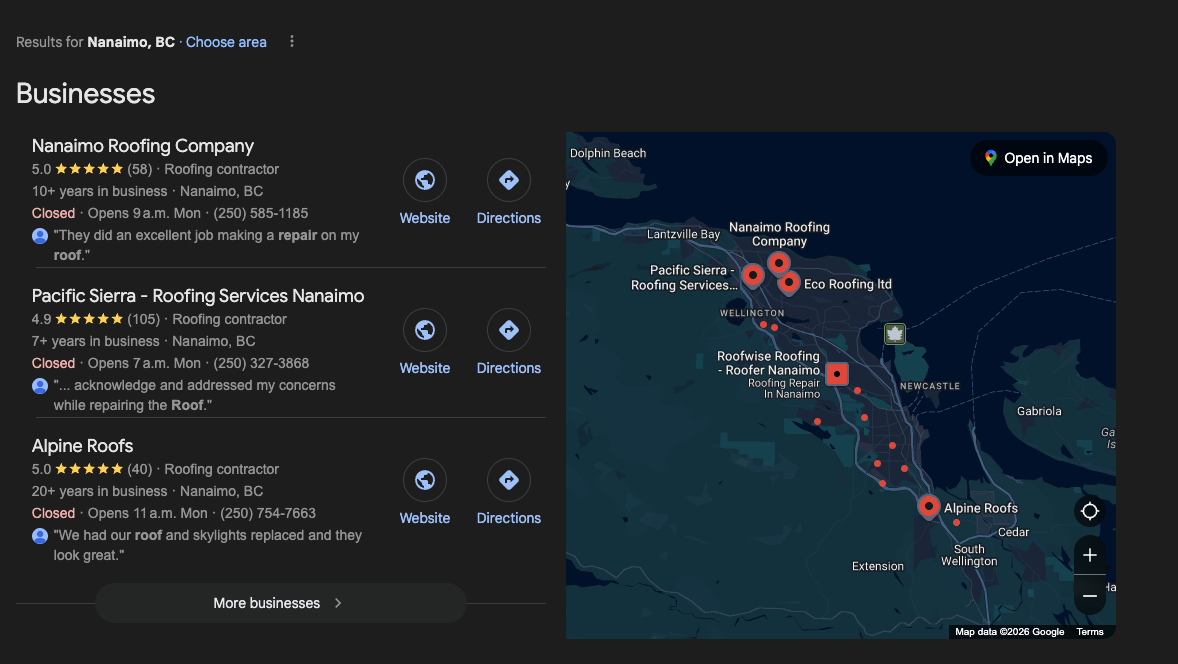This screenshot has height=664, width=1178.
Task: Click the (105) review count
Action: 143,319
